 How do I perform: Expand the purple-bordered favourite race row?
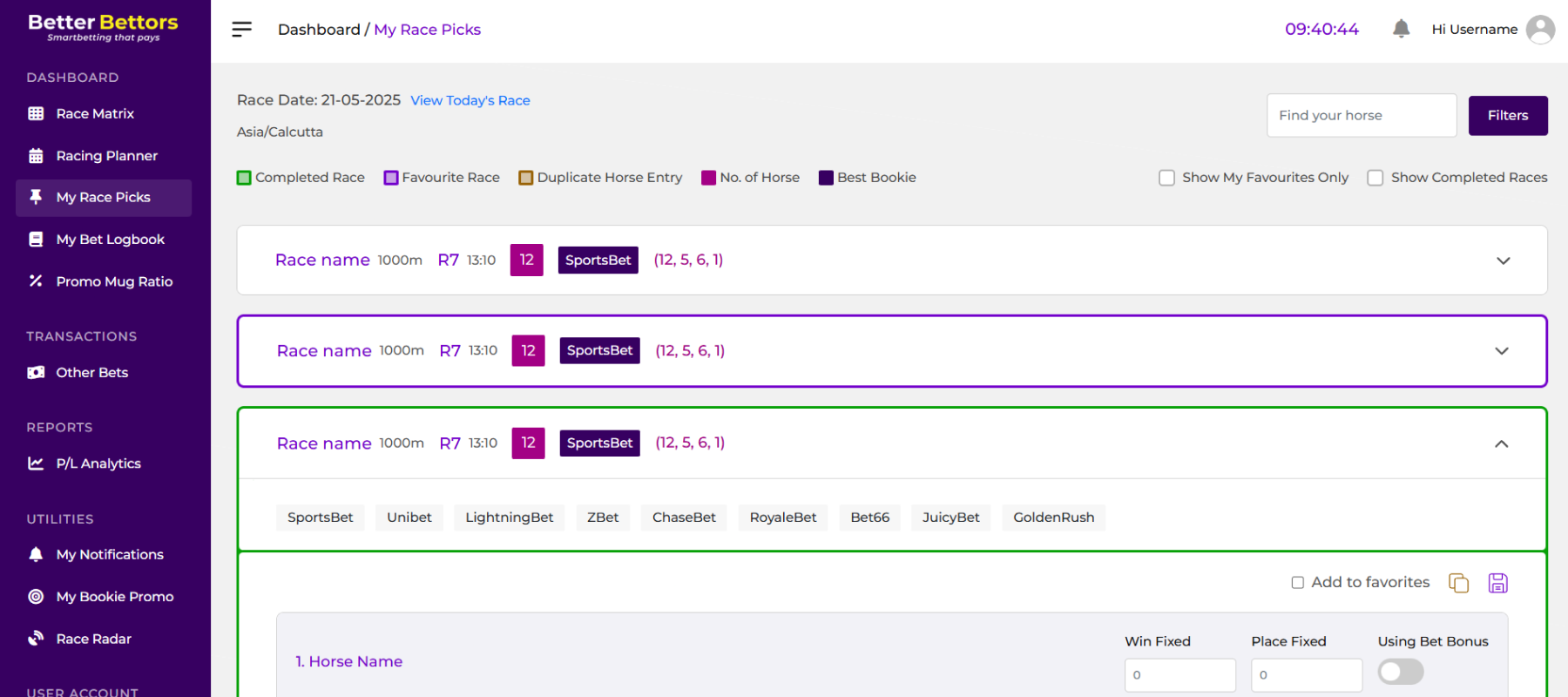pyautogui.click(x=1501, y=351)
